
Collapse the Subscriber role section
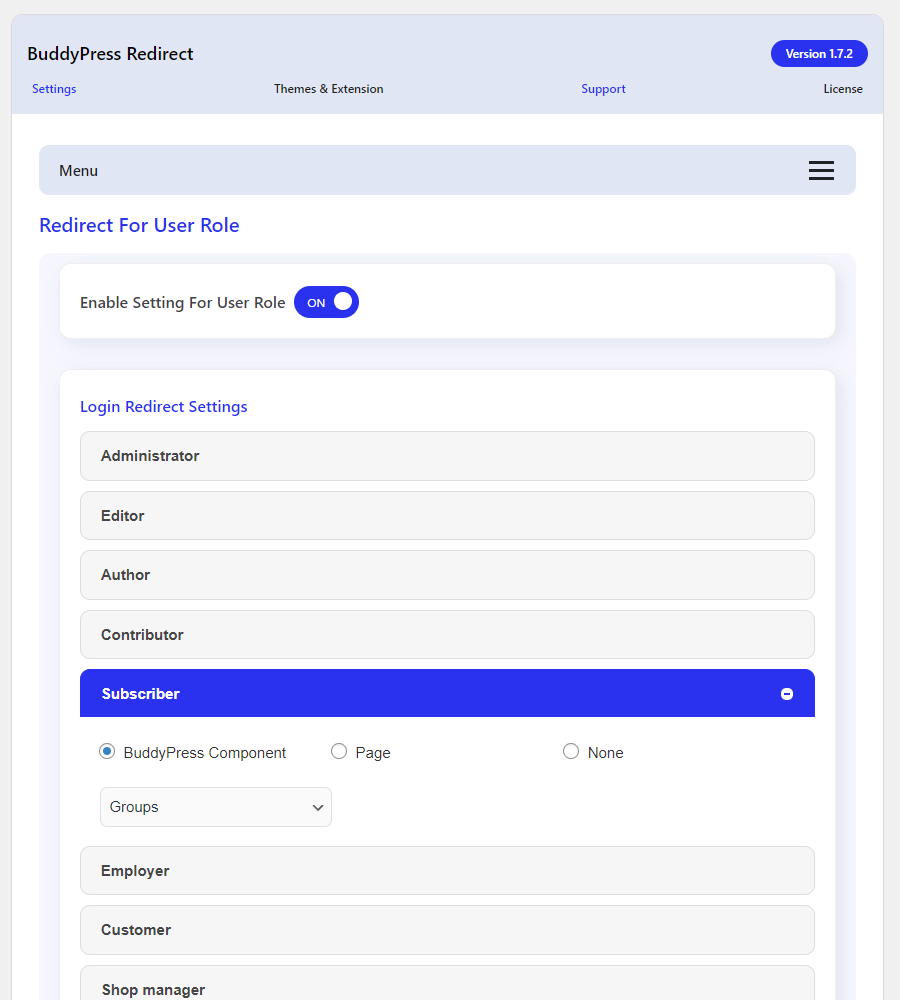pos(447,693)
